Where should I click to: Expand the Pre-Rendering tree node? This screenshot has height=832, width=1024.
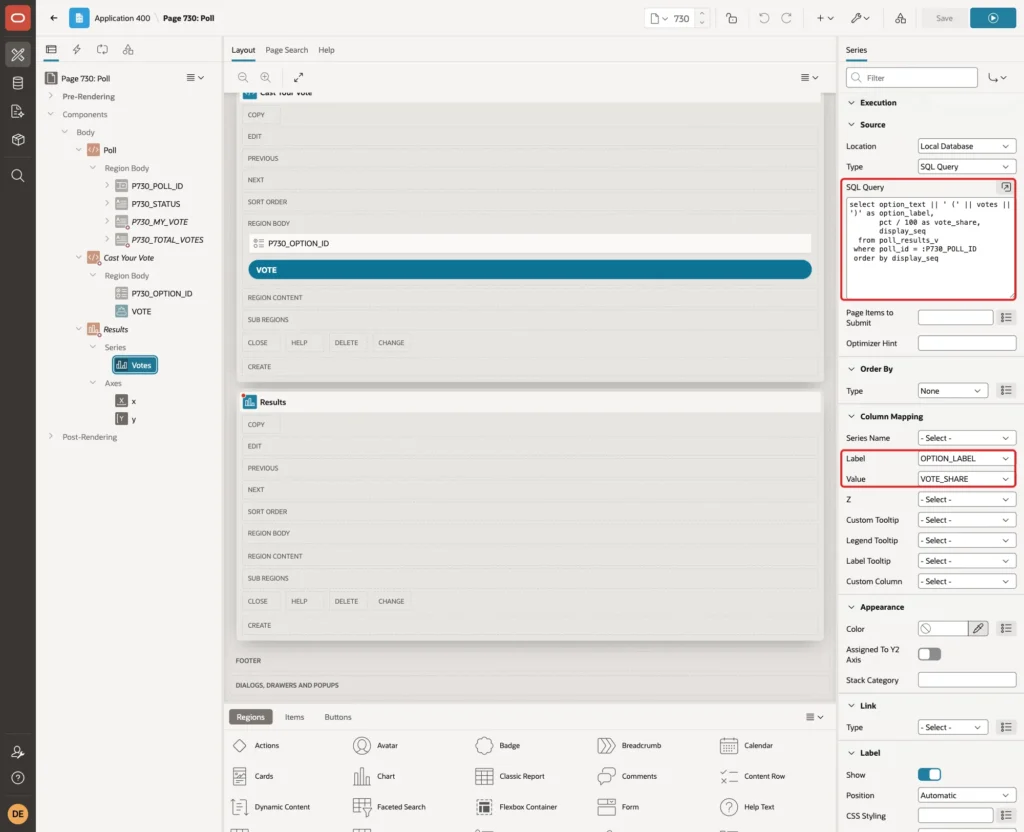click(x=51, y=96)
